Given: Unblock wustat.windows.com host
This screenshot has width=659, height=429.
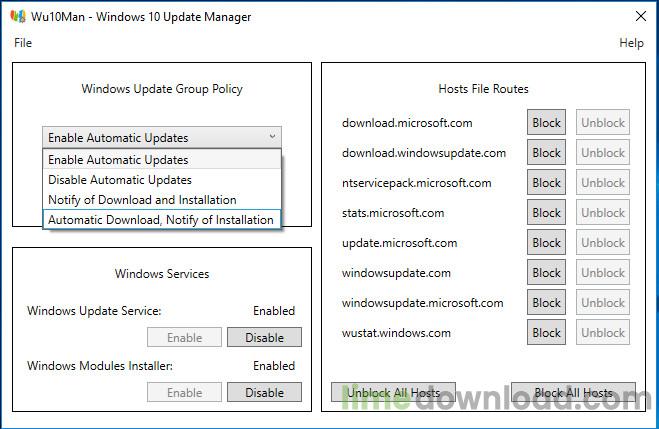Looking at the screenshot, I should (603, 333).
